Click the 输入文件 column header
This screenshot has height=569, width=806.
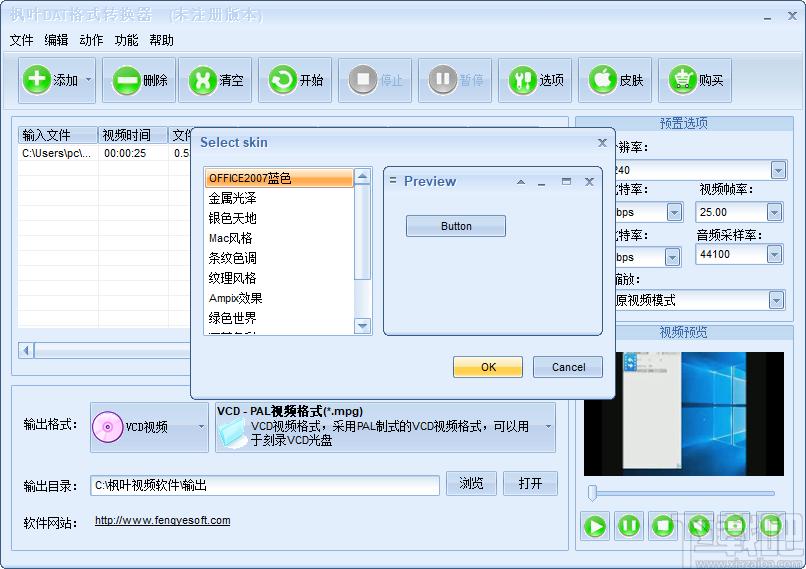(x=58, y=135)
